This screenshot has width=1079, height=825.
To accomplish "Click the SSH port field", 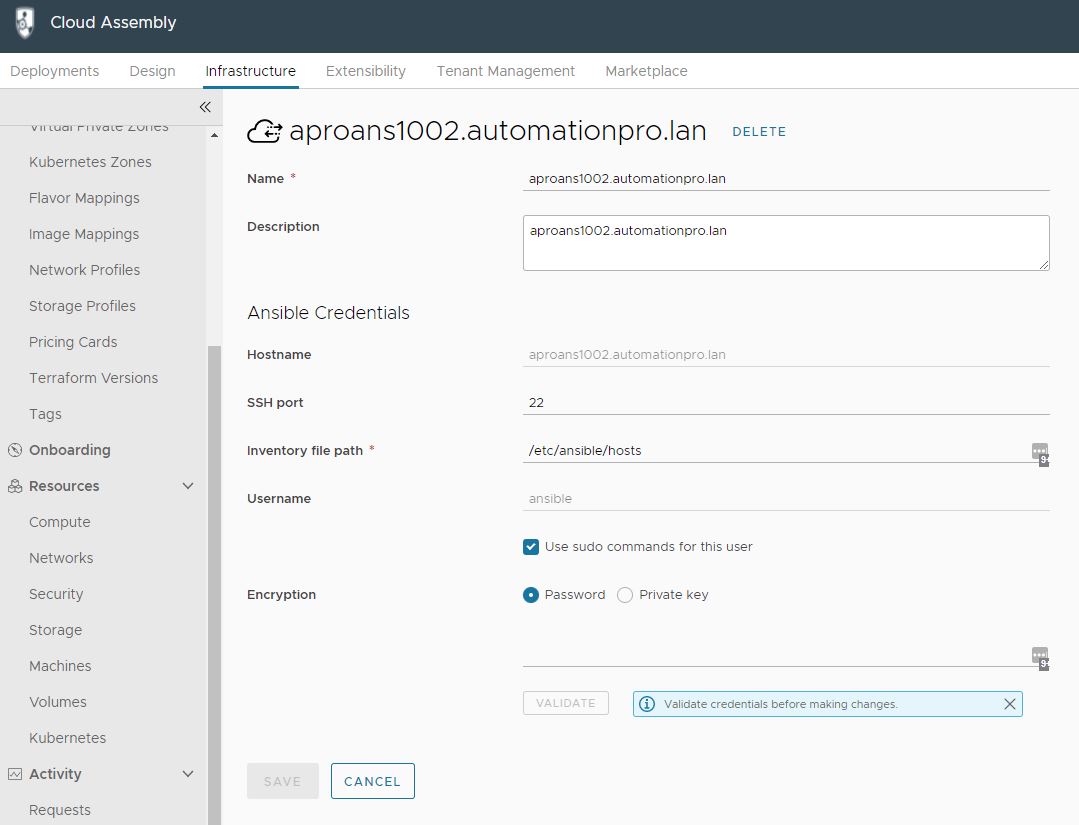I will coord(786,403).
